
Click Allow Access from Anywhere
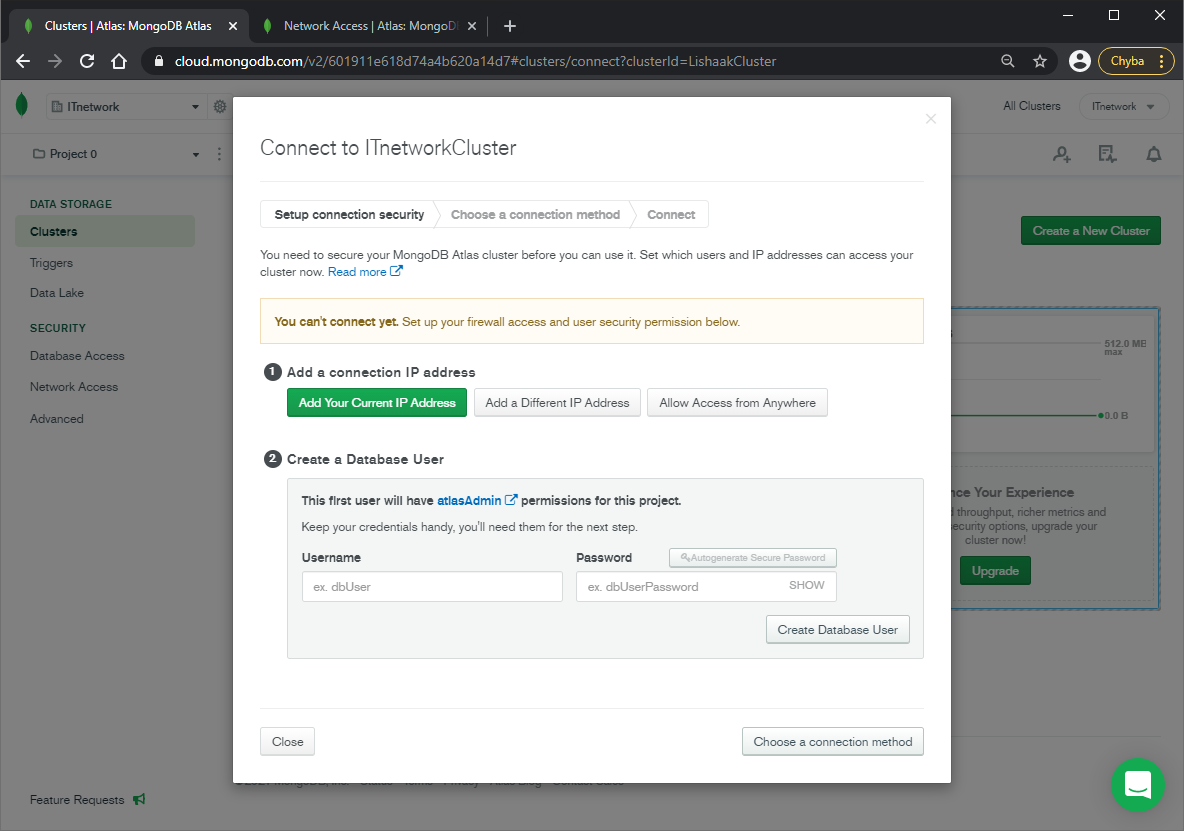[x=737, y=403]
